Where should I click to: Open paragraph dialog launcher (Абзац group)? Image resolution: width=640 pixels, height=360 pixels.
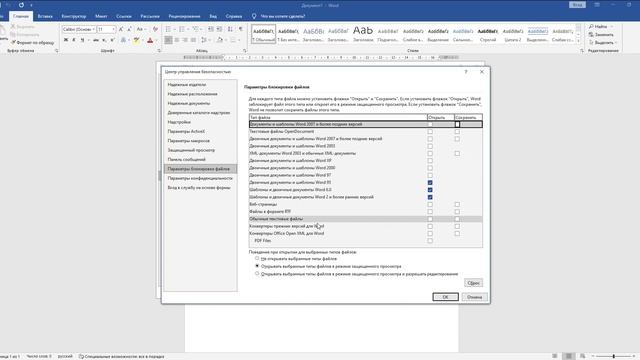coord(244,51)
